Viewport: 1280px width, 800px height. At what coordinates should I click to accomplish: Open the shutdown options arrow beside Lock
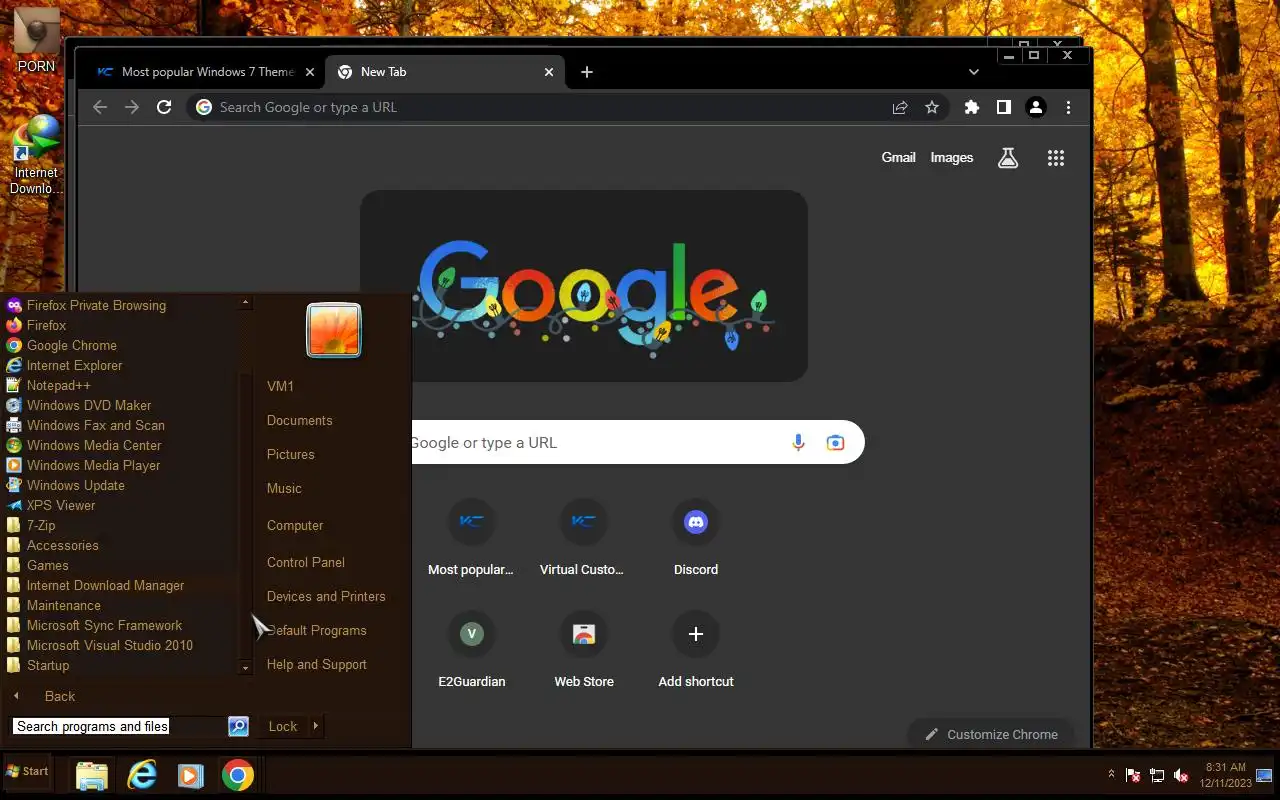click(316, 726)
